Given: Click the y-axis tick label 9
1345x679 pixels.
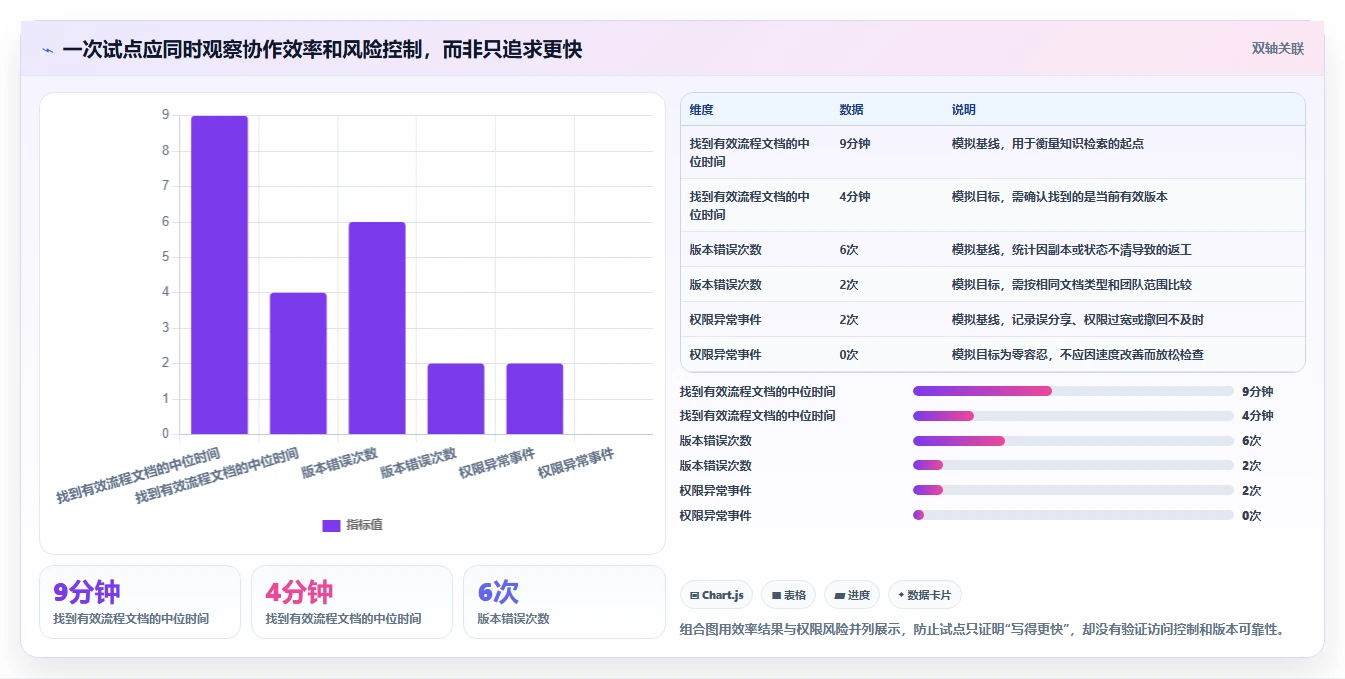Looking at the screenshot, I should coord(166,115).
